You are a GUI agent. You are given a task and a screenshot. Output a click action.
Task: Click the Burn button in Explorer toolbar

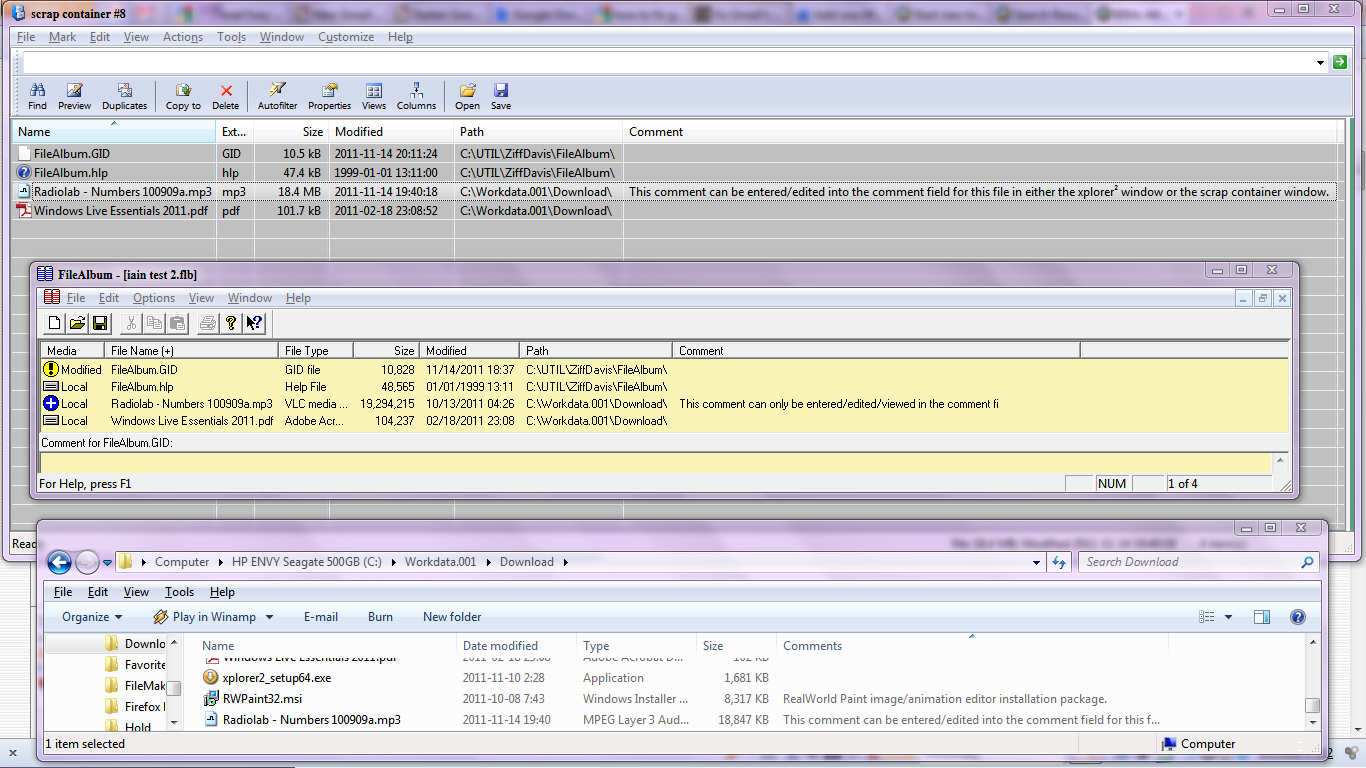coord(380,617)
